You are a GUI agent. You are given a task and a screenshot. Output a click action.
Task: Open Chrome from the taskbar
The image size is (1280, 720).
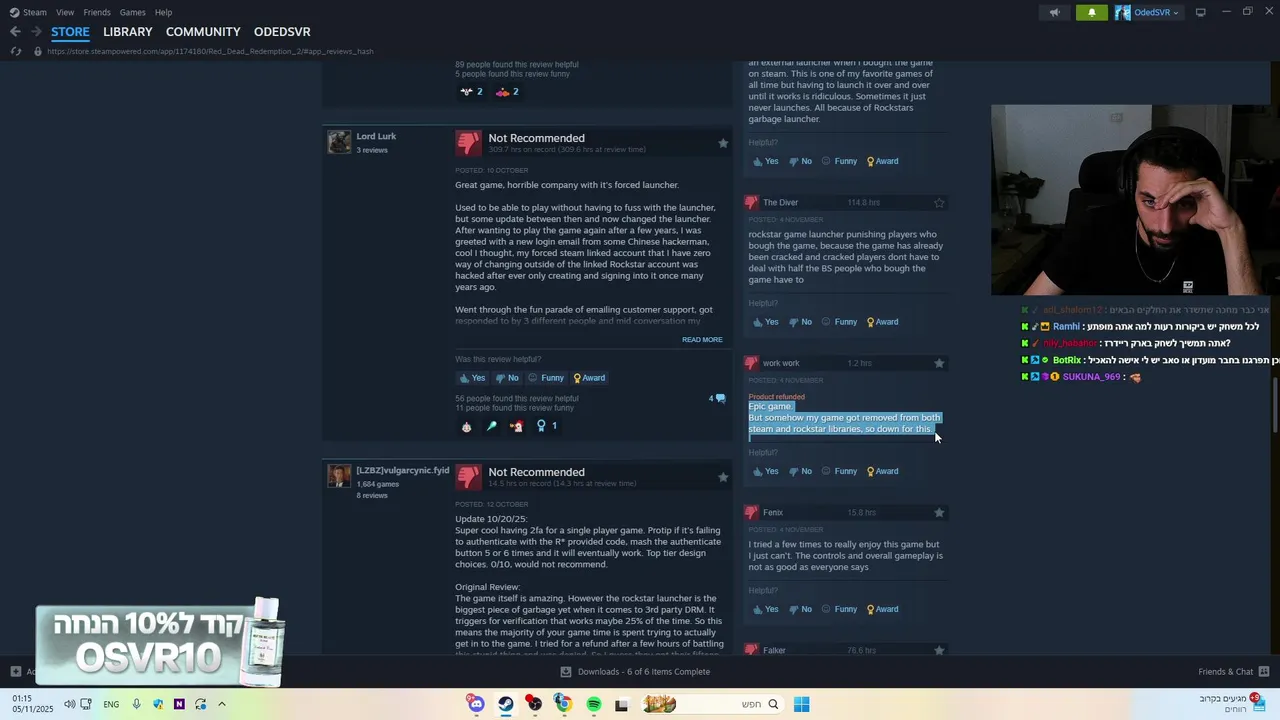[563, 704]
